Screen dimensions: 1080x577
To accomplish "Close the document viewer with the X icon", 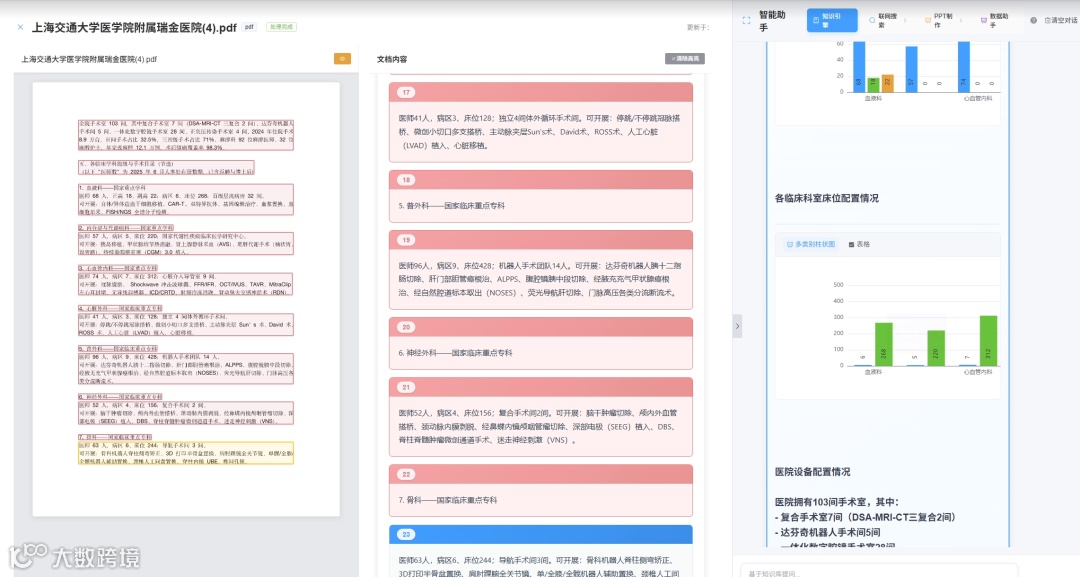I will (x=20, y=28).
